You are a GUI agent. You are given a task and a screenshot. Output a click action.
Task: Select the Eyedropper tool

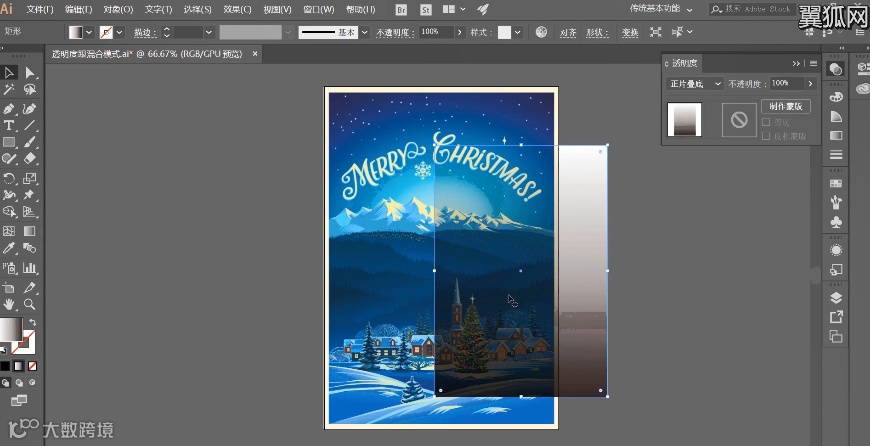pyautogui.click(x=9, y=248)
